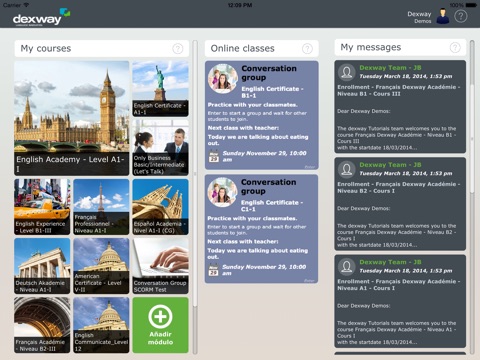Viewport: 480px width, 360px height.
Task: Open English Certificate A1-1 Statue of Liberty course
Action: click(160, 89)
